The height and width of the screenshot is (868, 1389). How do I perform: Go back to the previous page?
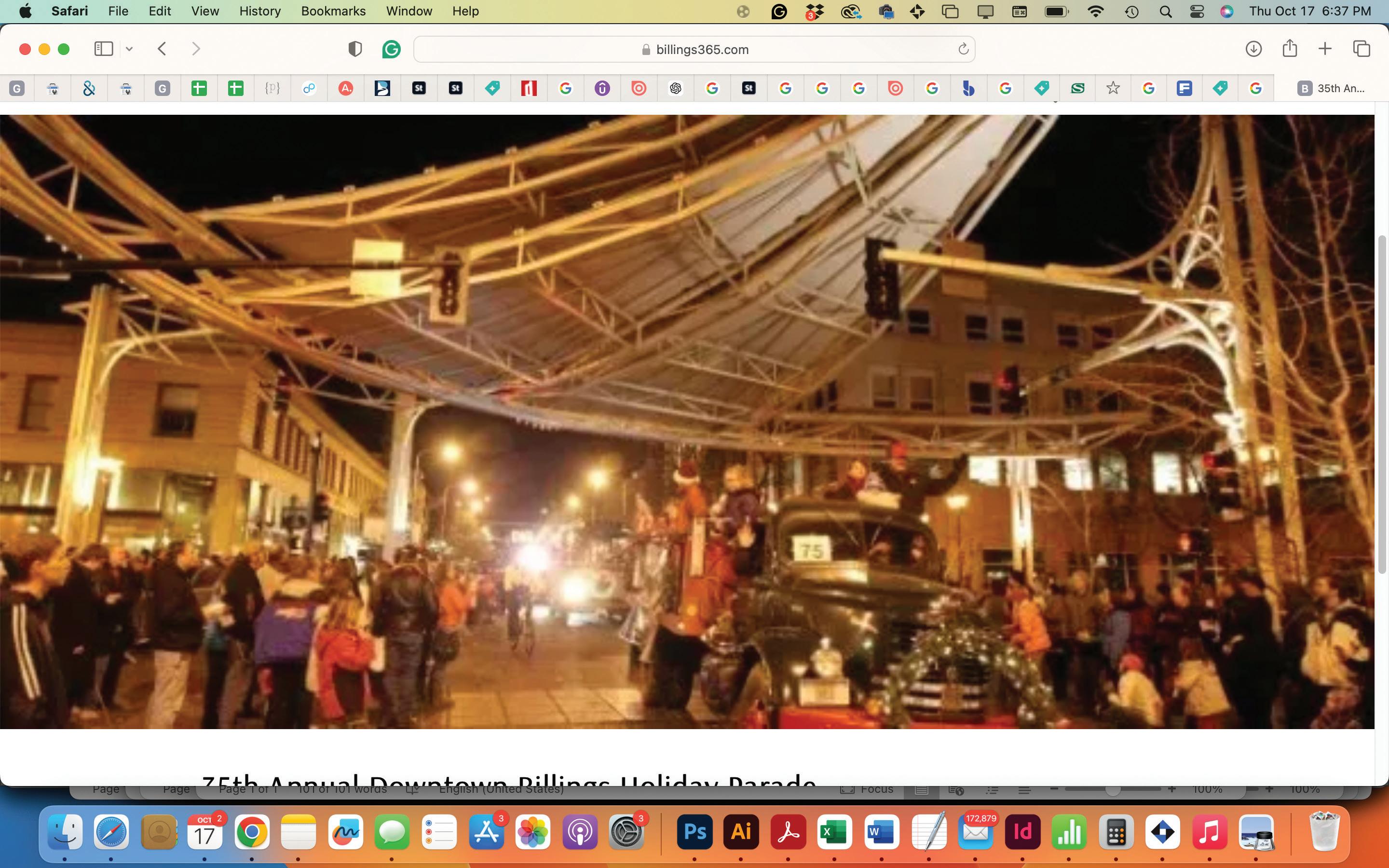pyautogui.click(x=162, y=49)
